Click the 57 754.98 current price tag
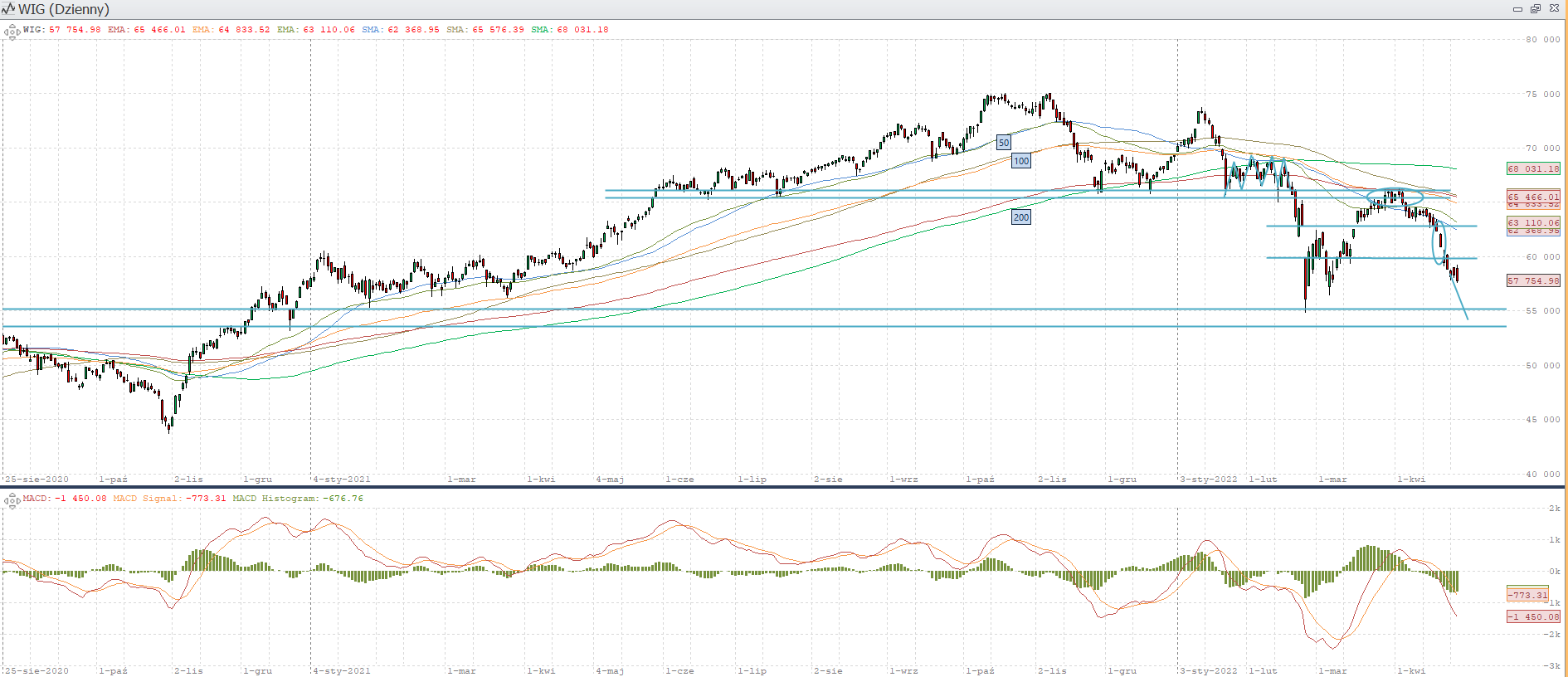The width and height of the screenshot is (1568, 677). pos(1533,280)
